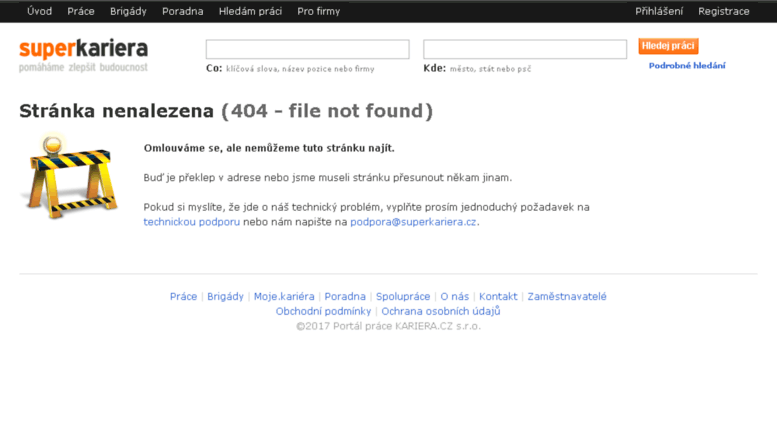Follow the technickou podporu link

tap(192, 222)
